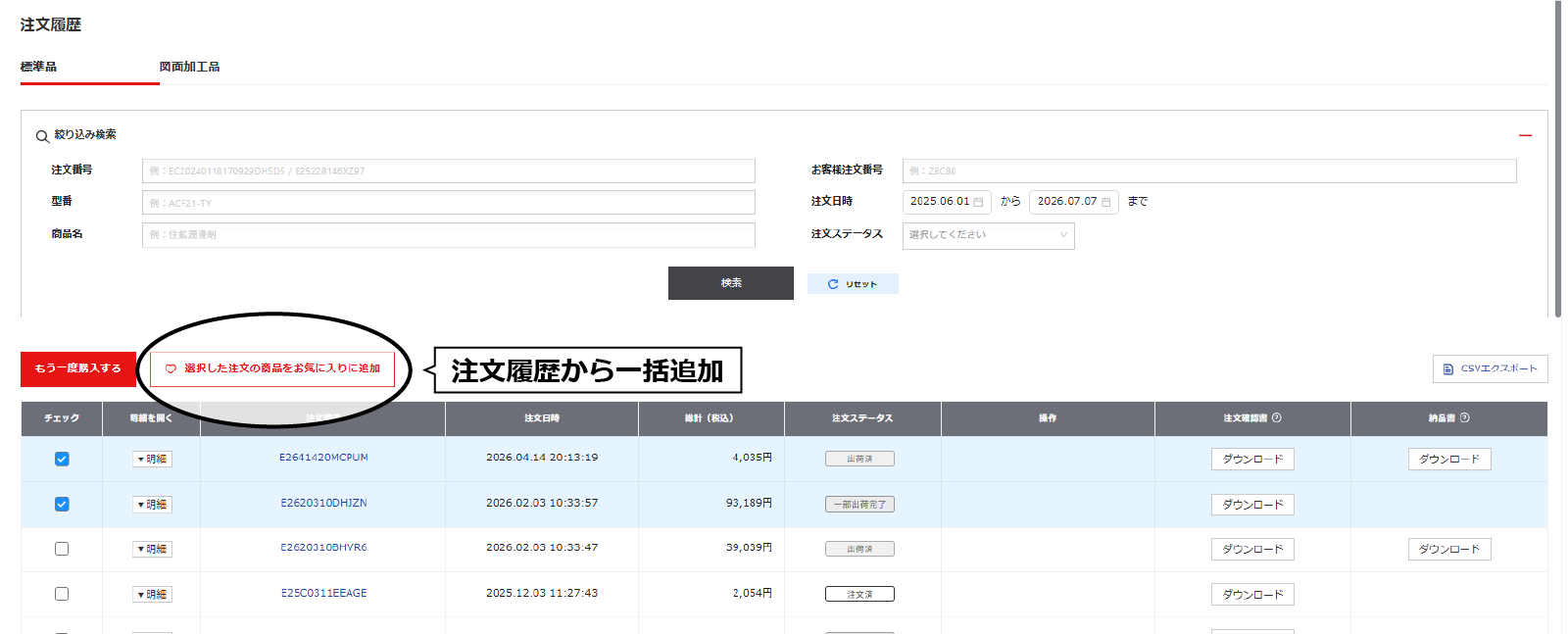Click the end date field 2026.07.07
Screen dimensions: 1568x634
coord(1074,202)
